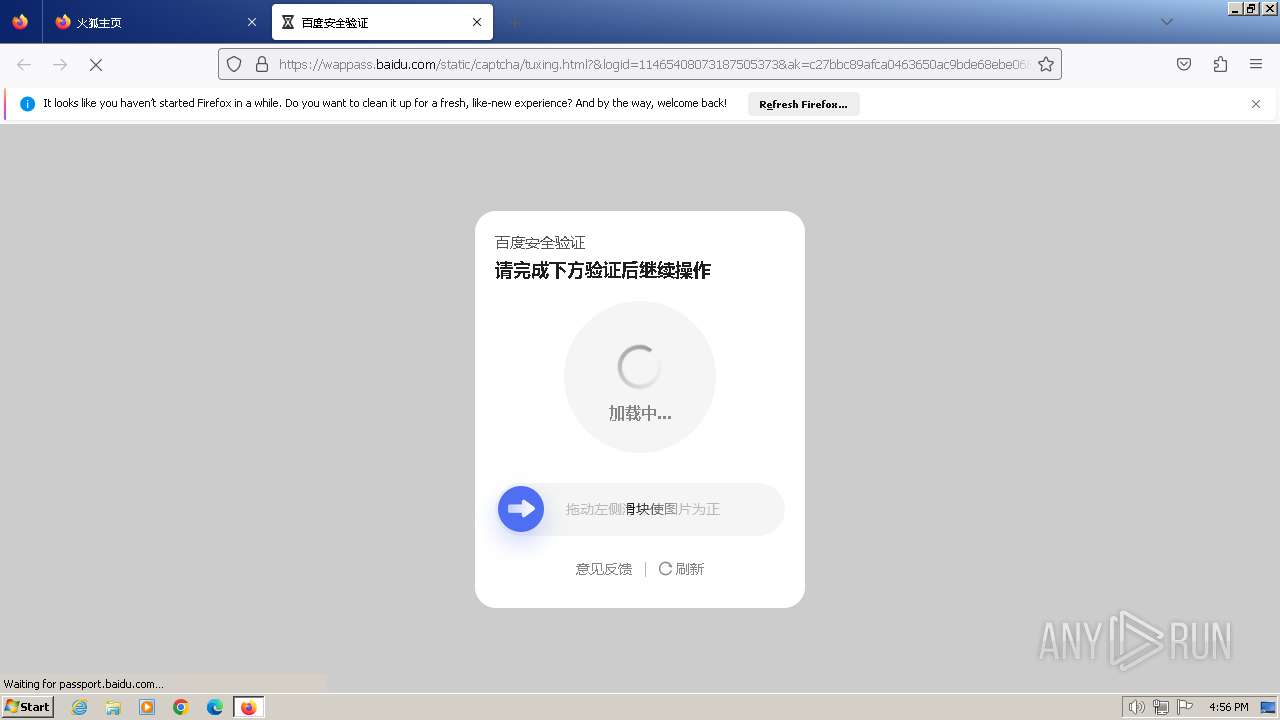Click the notification info icon

[27, 104]
